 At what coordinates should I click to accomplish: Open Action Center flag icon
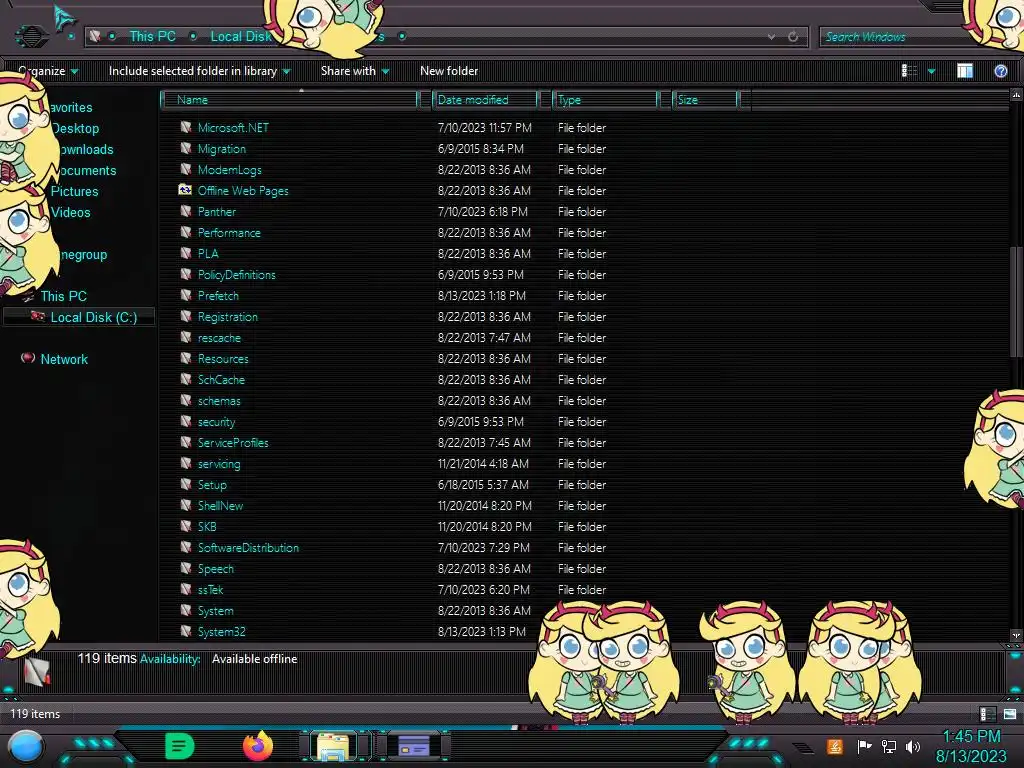coord(864,746)
